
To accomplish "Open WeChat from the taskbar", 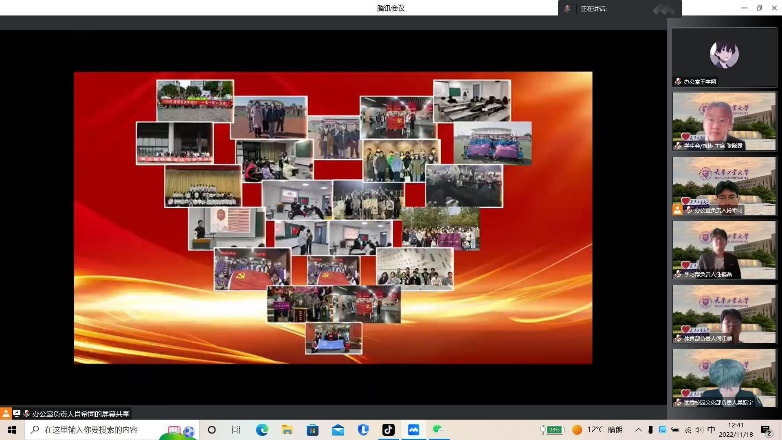I will [x=438, y=430].
